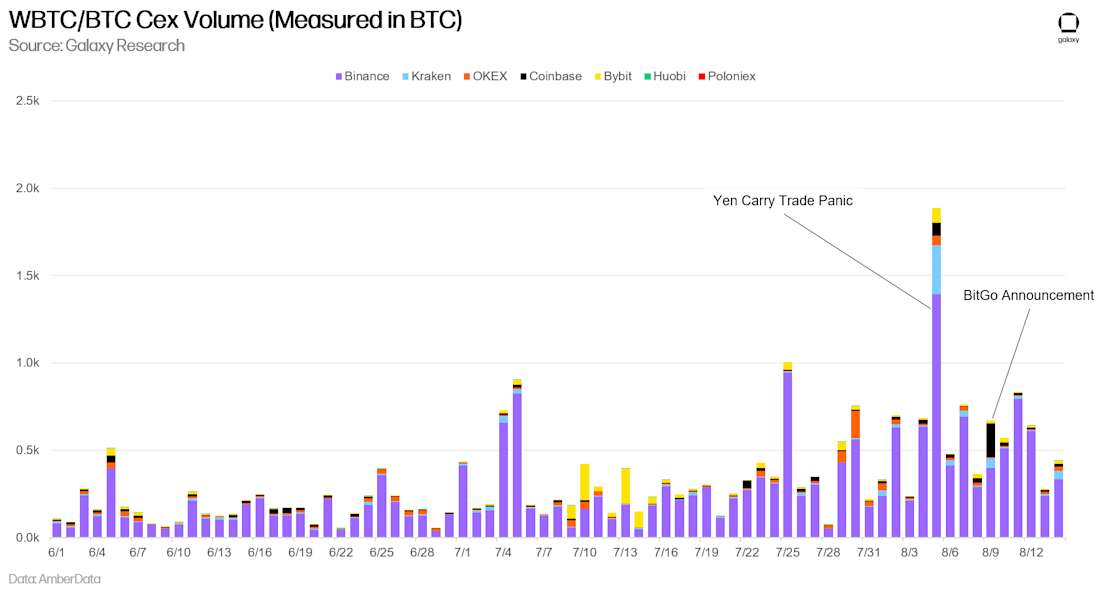Click the Yen Carry Trade Panic annotation
This screenshot has width=1100, height=590.
click(783, 201)
